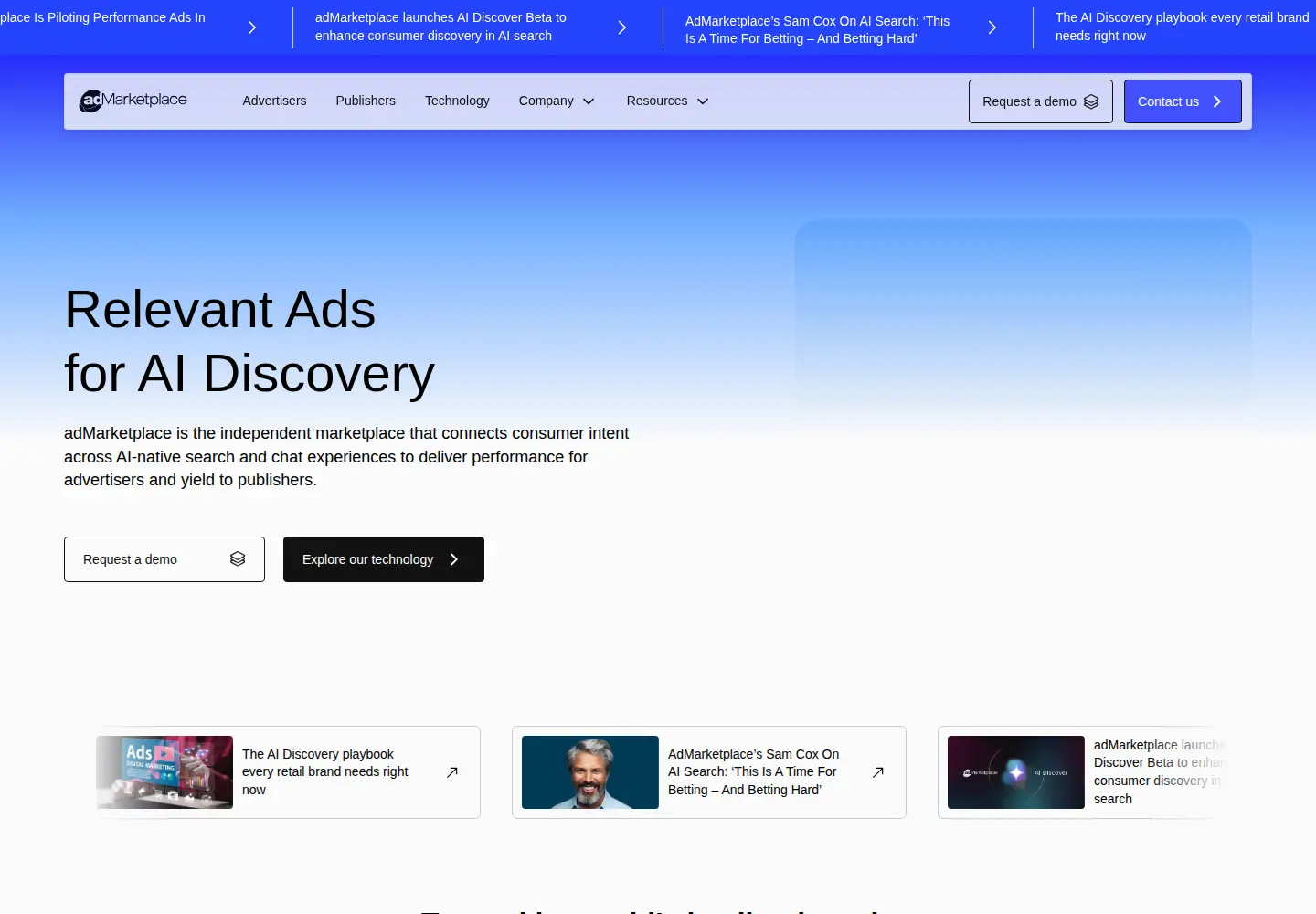Click arrow icon on Sam Cox card
Screen dimensions: 1316x914
[x=877, y=772]
